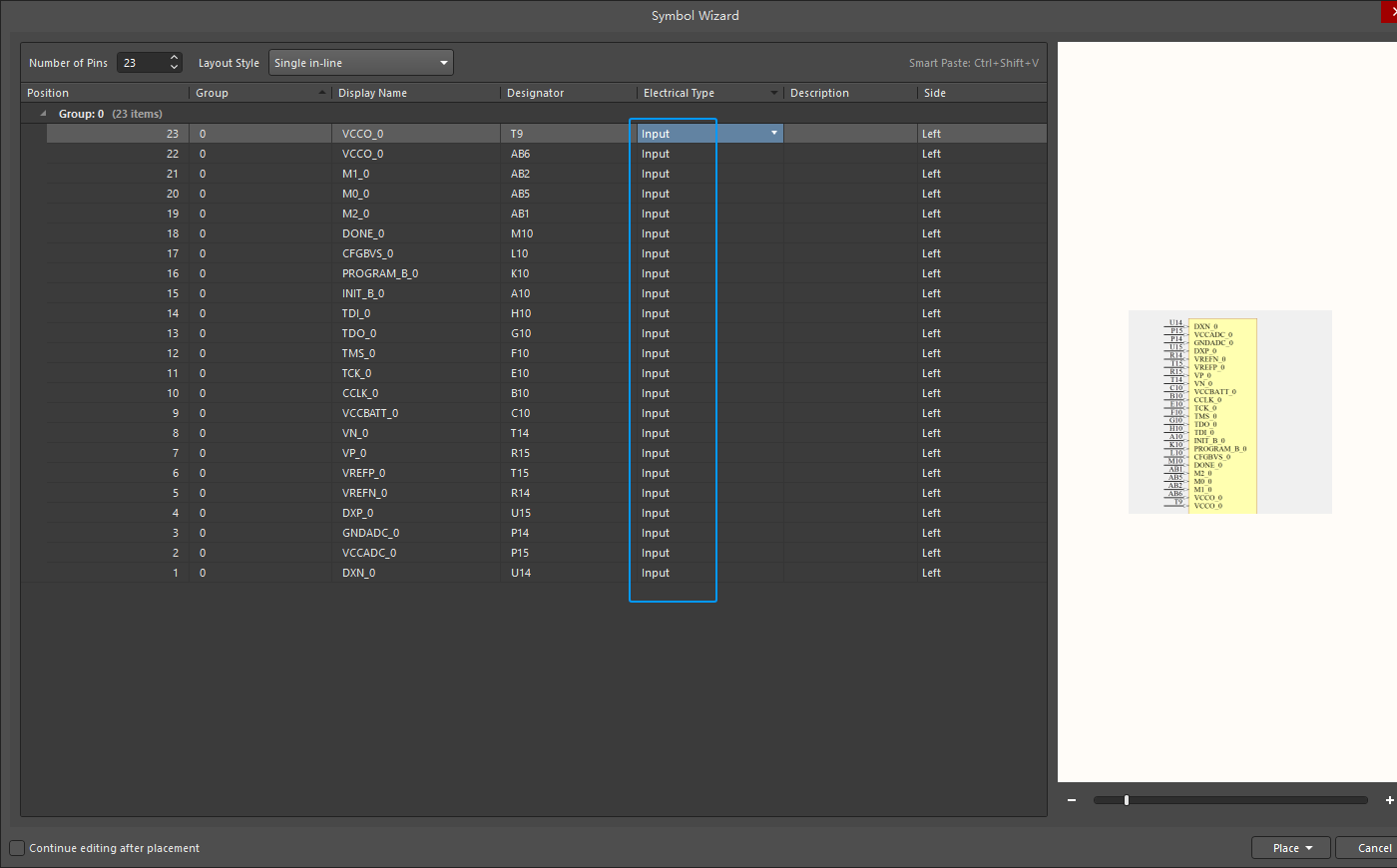
Task: Click the symbol preview thumbnail
Action: coord(1229,412)
